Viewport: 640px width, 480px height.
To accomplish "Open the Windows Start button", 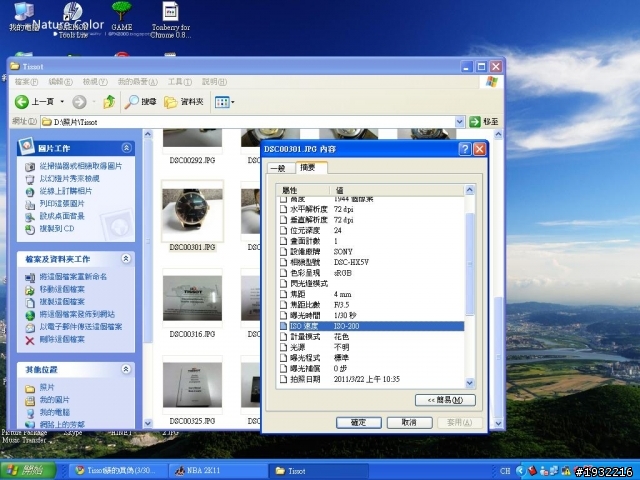I will [28, 470].
